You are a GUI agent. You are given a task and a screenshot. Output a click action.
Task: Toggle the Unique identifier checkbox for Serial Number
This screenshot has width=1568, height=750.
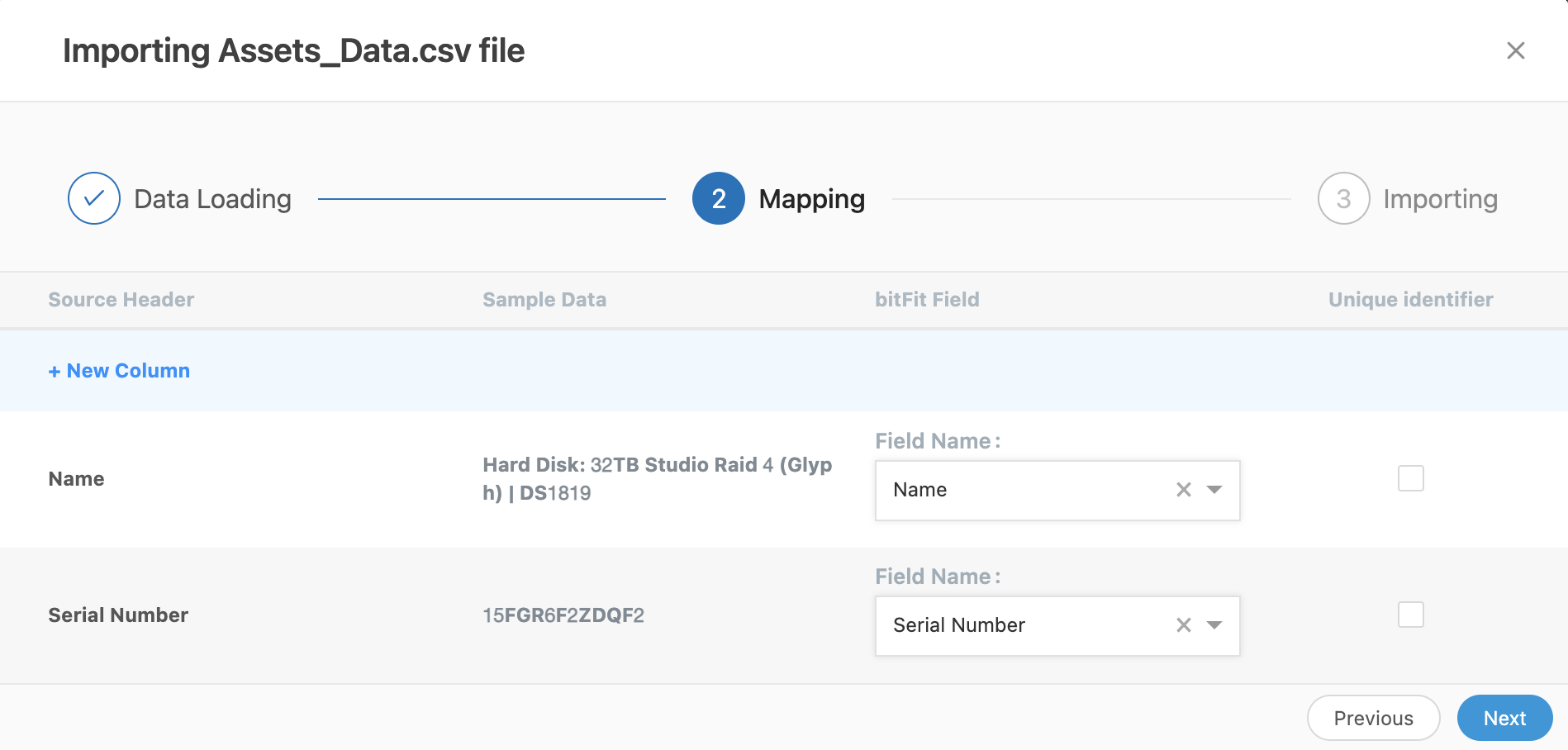1411,615
